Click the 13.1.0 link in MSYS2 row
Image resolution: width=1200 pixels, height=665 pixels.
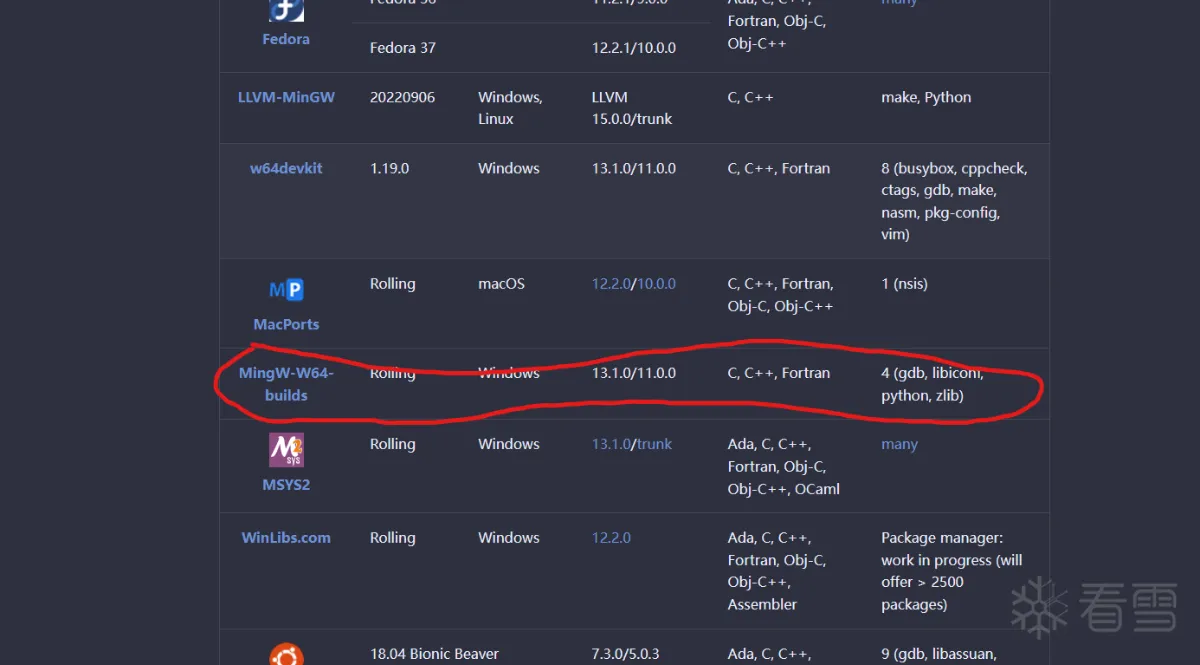point(611,444)
